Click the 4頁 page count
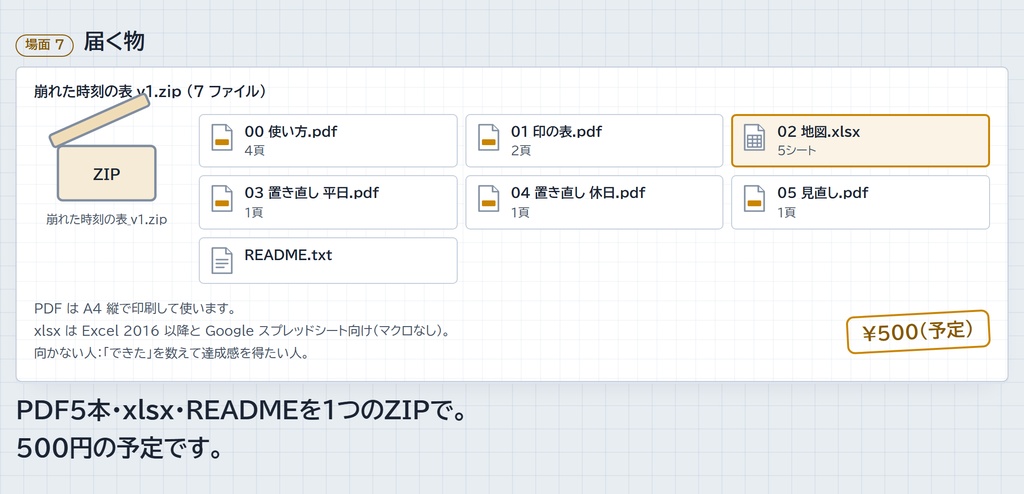 [255, 151]
